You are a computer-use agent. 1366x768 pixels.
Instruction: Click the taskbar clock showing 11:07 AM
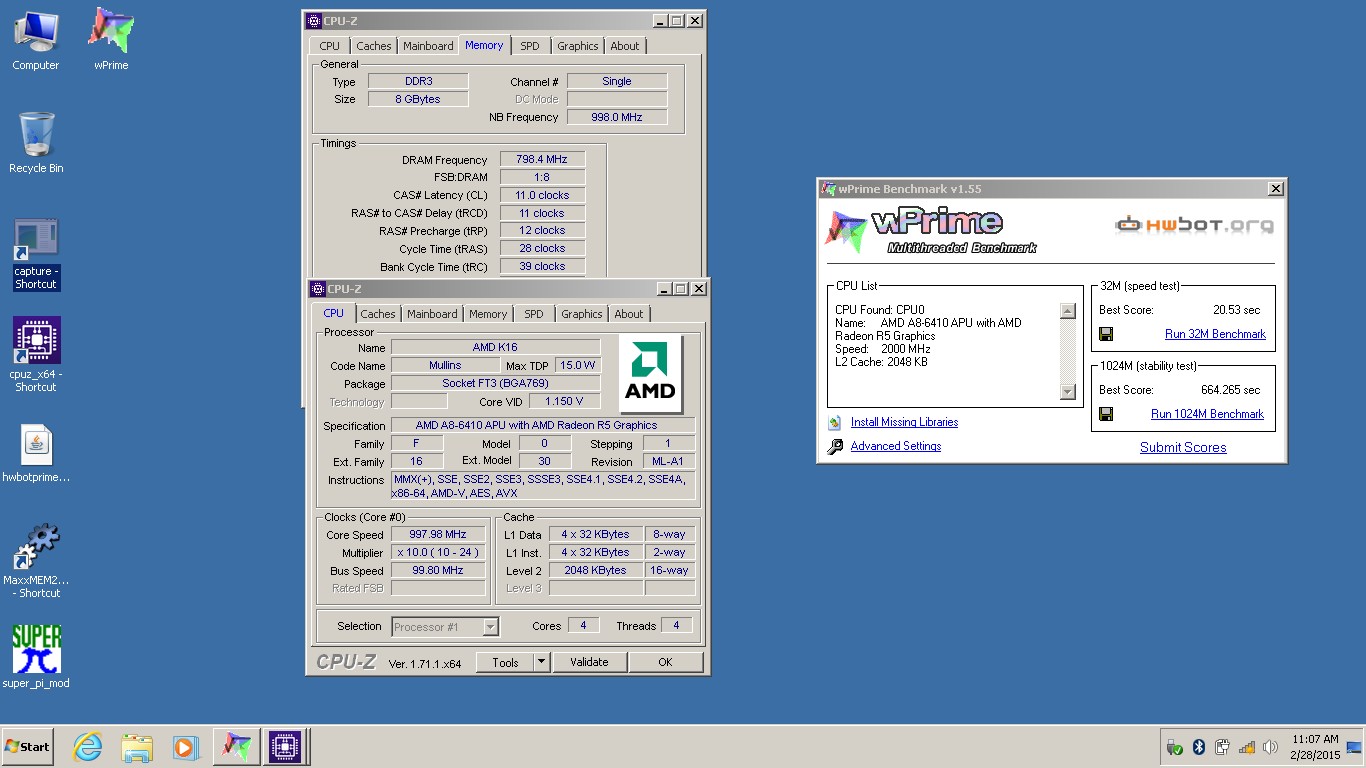pyautogui.click(x=1315, y=747)
